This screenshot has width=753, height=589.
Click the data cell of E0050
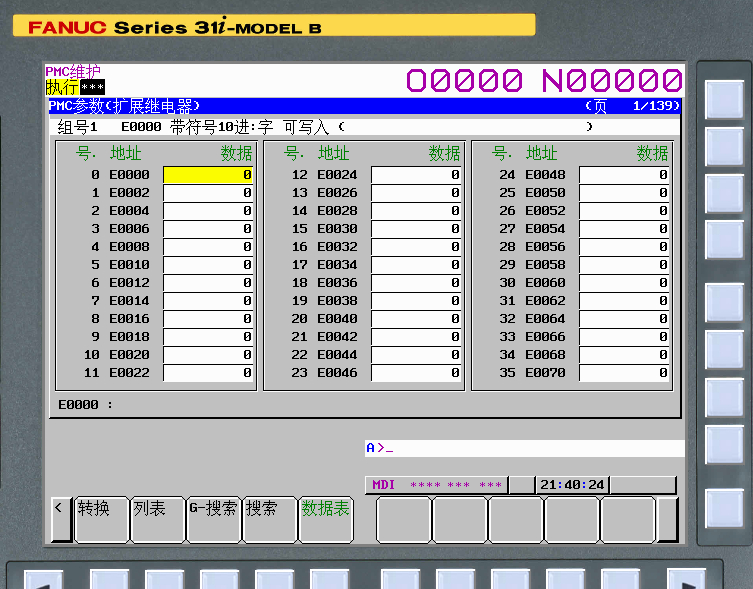[x=624, y=193]
